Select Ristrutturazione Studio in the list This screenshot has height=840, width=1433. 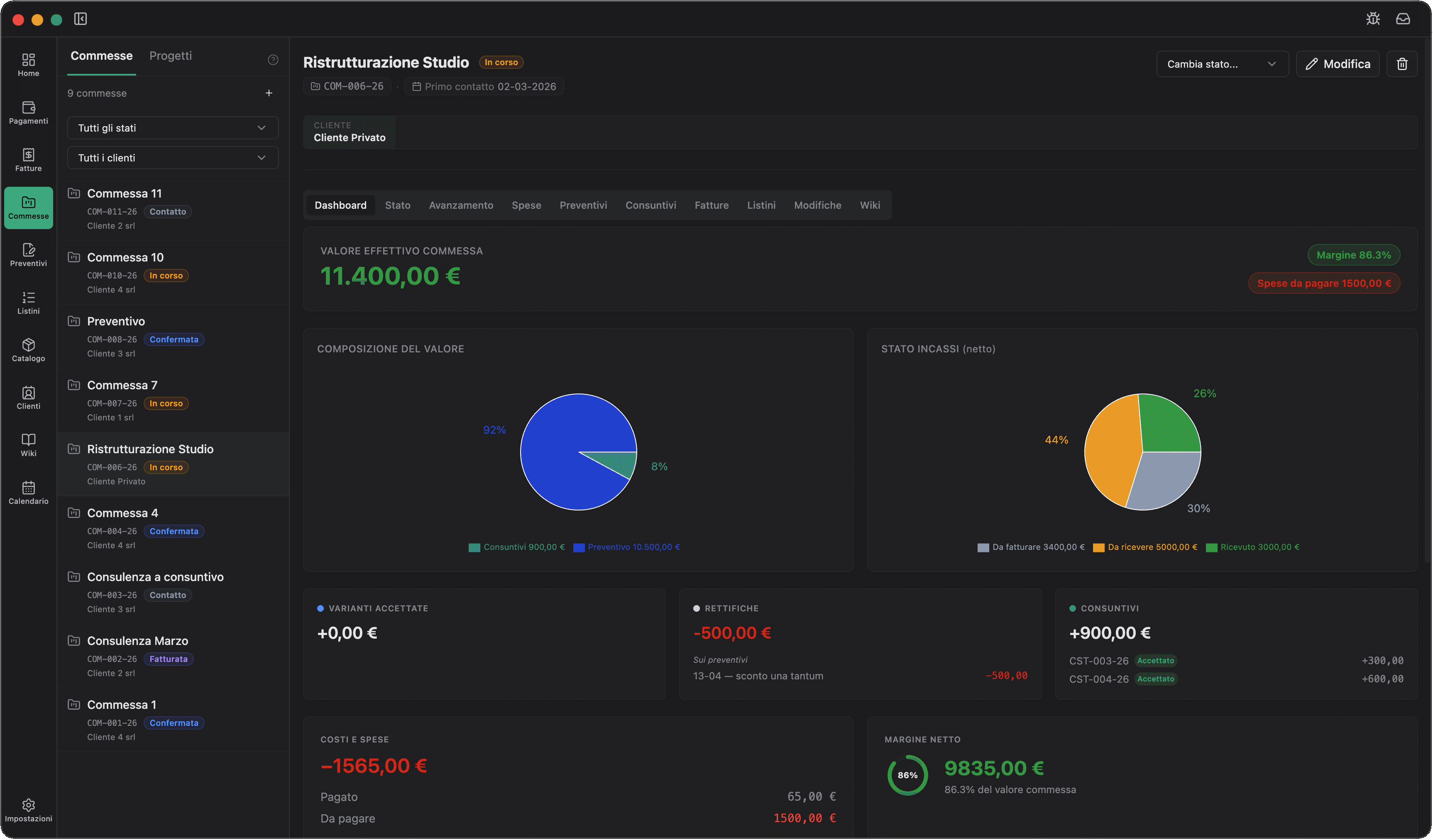pyautogui.click(x=173, y=464)
